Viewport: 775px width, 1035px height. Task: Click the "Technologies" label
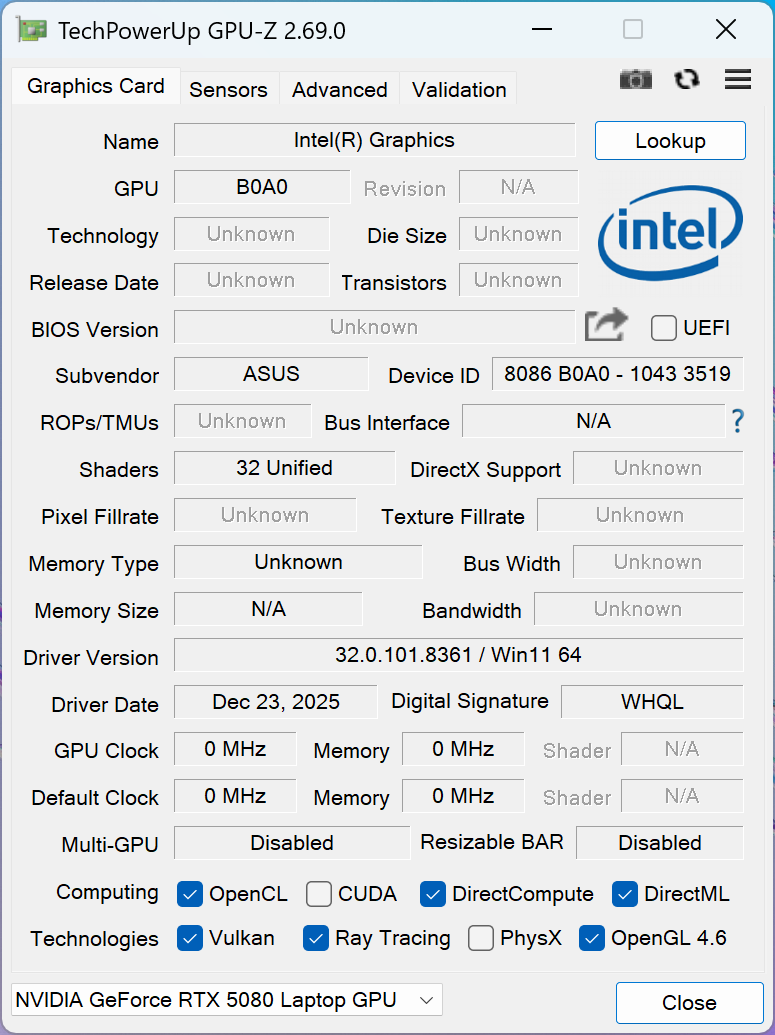[94, 939]
